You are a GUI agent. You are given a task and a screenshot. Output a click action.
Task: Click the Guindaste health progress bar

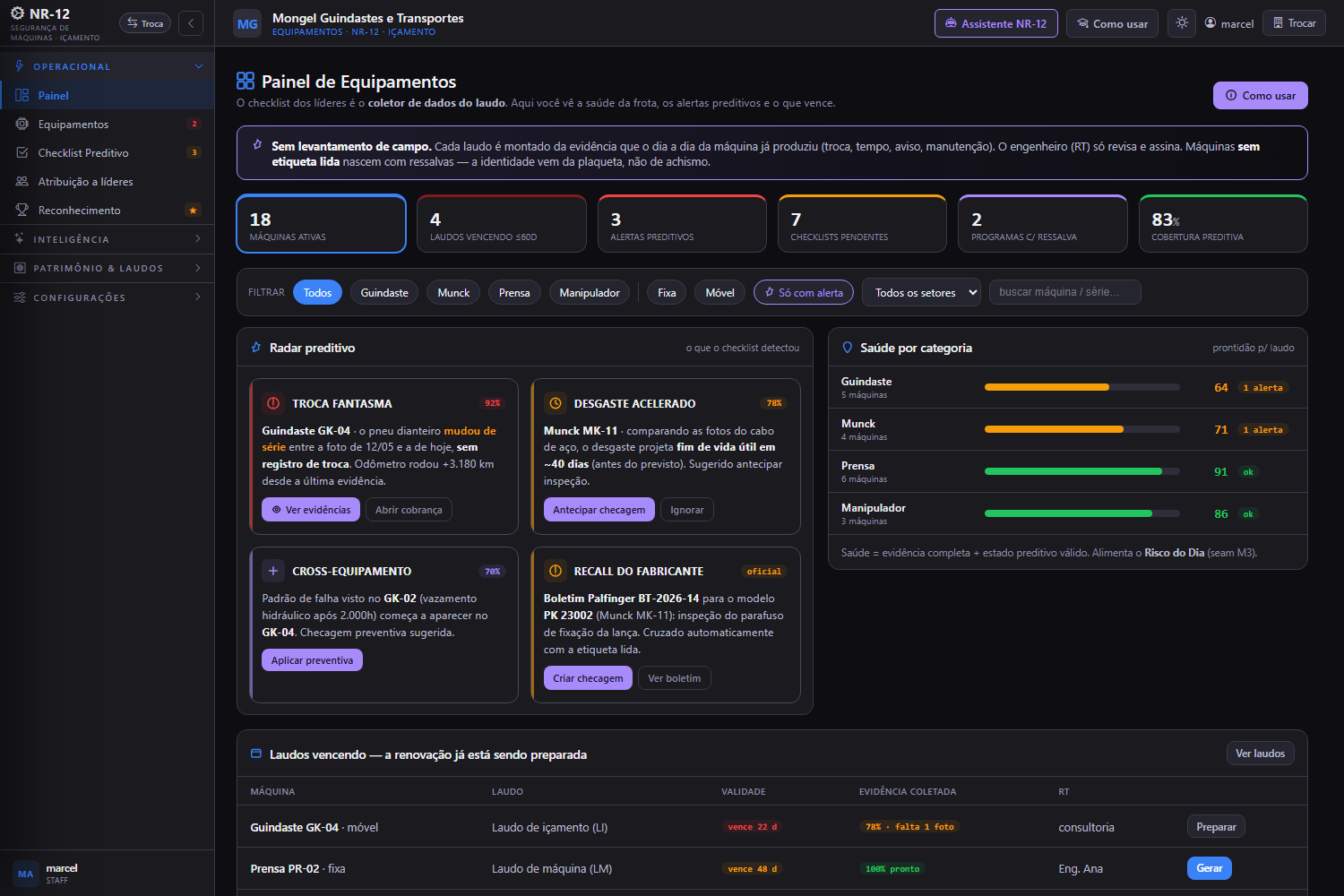coord(1081,387)
